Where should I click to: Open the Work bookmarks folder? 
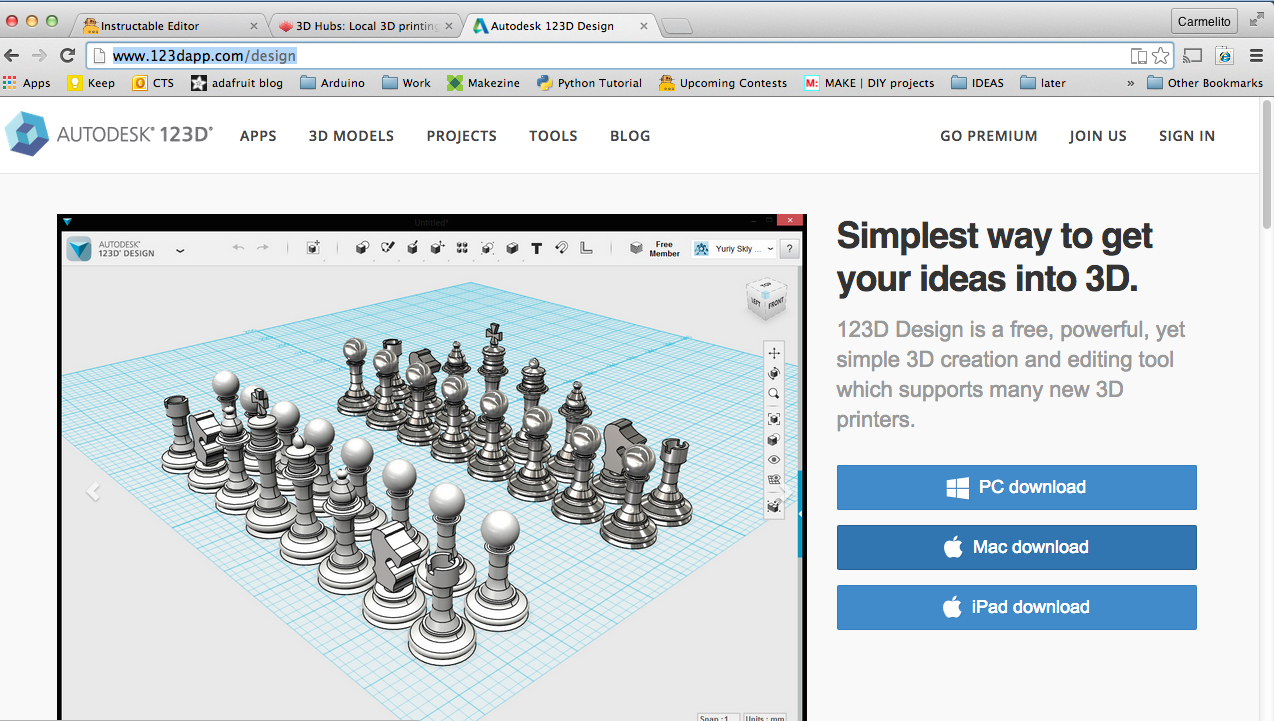click(x=406, y=83)
